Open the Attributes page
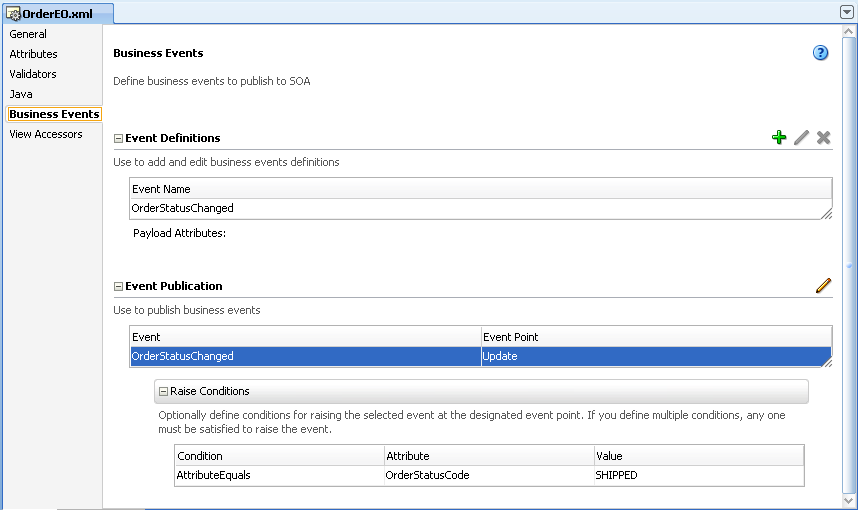 click(33, 54)
